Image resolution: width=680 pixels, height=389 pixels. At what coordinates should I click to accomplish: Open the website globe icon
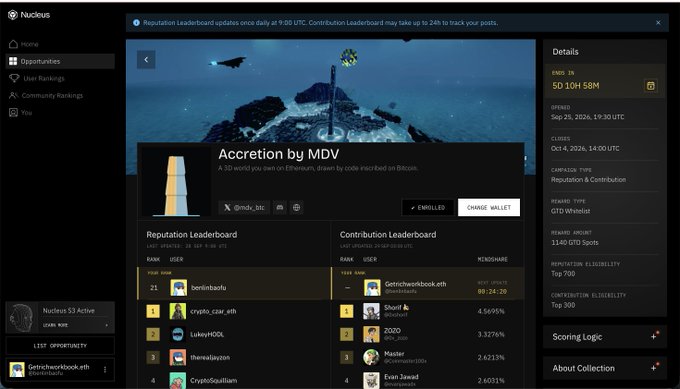coord(296,207)
